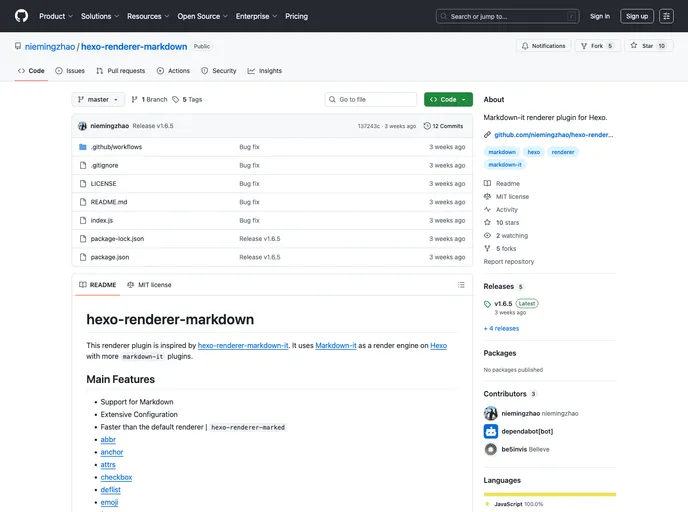Viewport: 688px width, 512px height.
Task: Open the niemingzhao owner link
Action: [x=50, y=47]
